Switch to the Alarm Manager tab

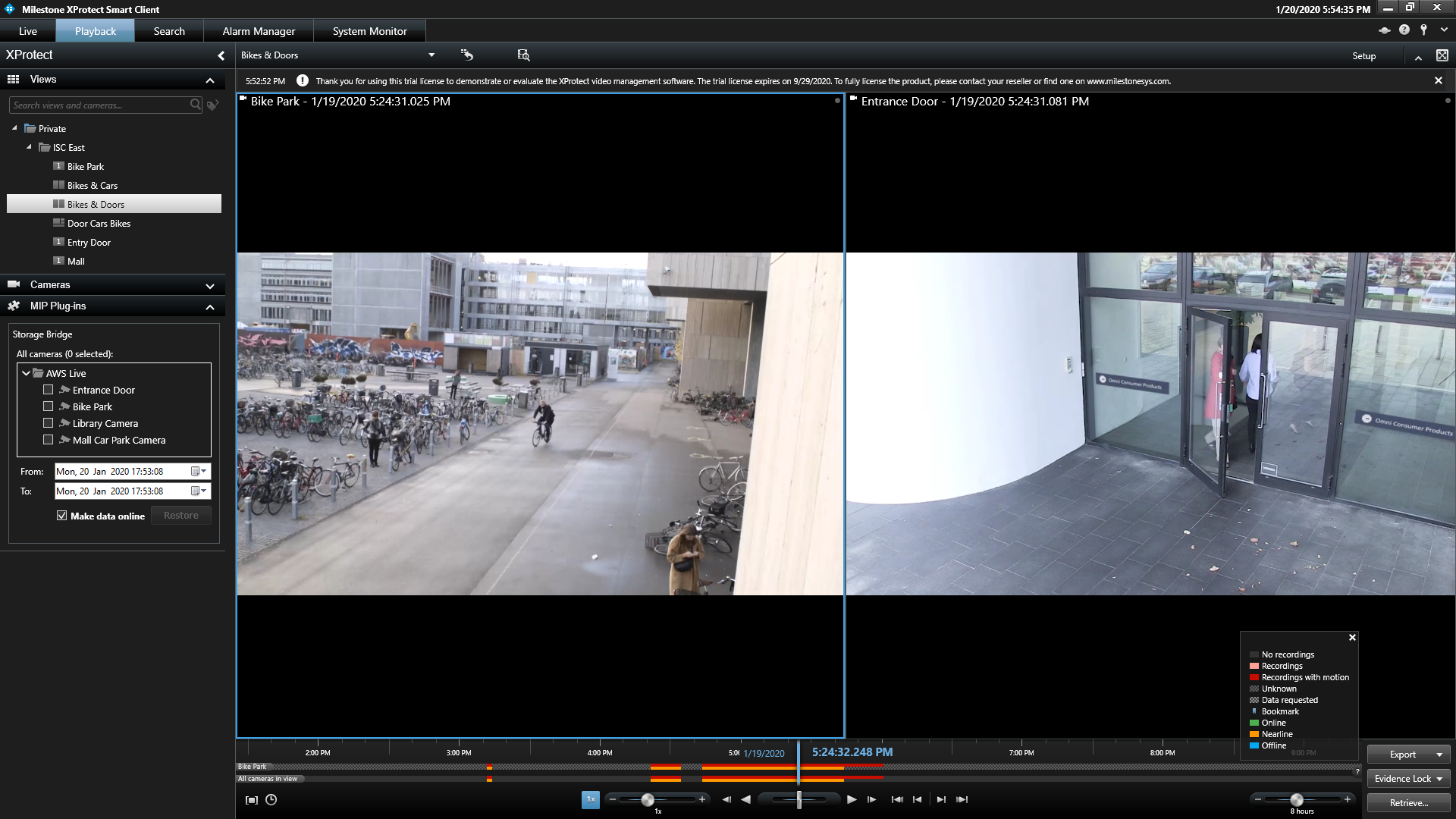click(259, 31)
